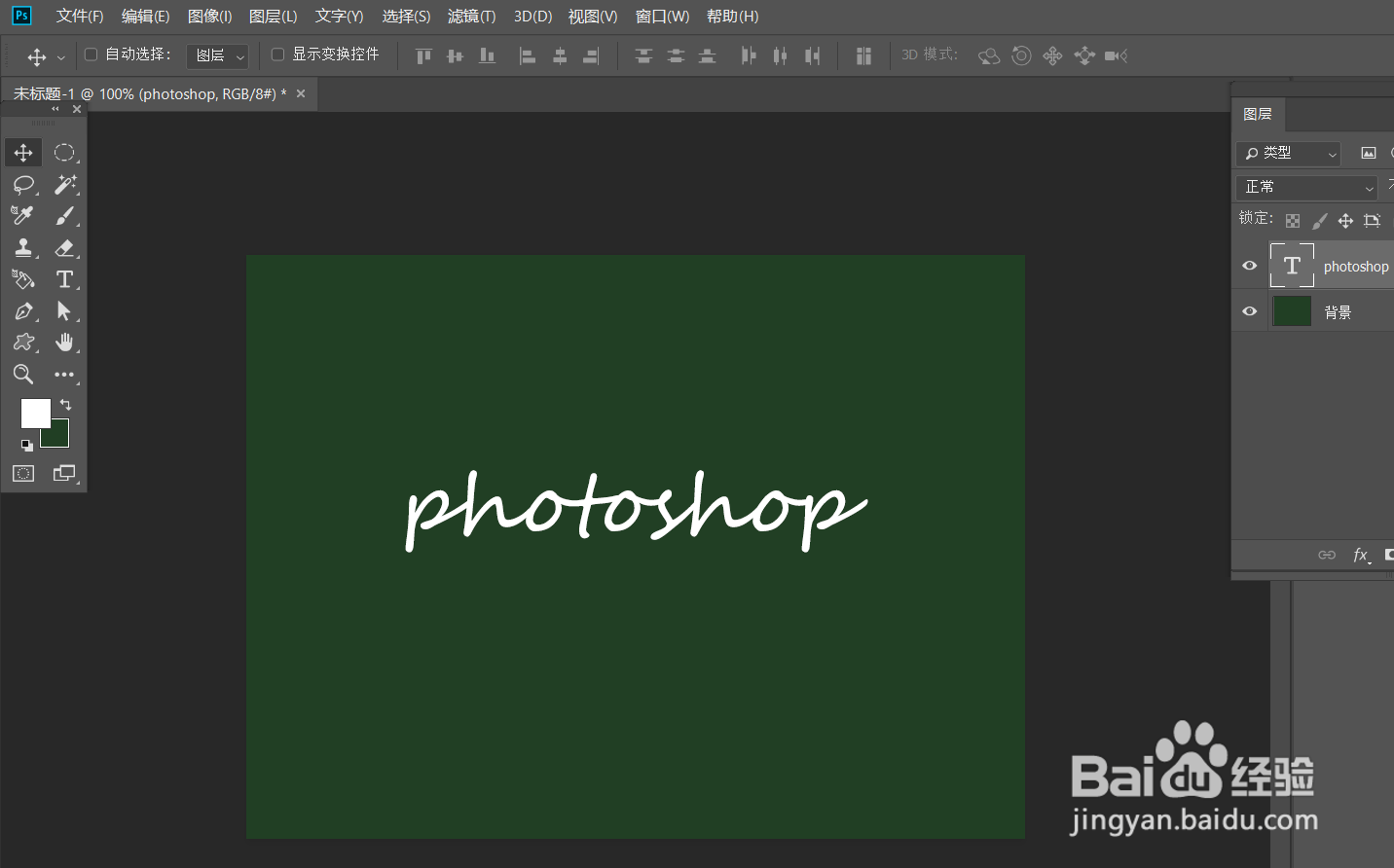Add a layer style with fx button
This screenshot has width=1394, height=868.
coord(1362,555)
